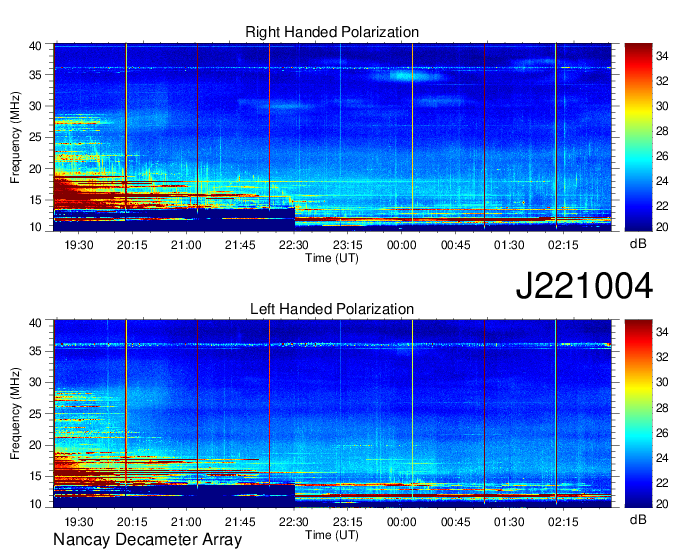Click "23:15" time tick on Right Handed plot
The height and width of the screenshot is (552, 680).
click(x=348, y=245)
